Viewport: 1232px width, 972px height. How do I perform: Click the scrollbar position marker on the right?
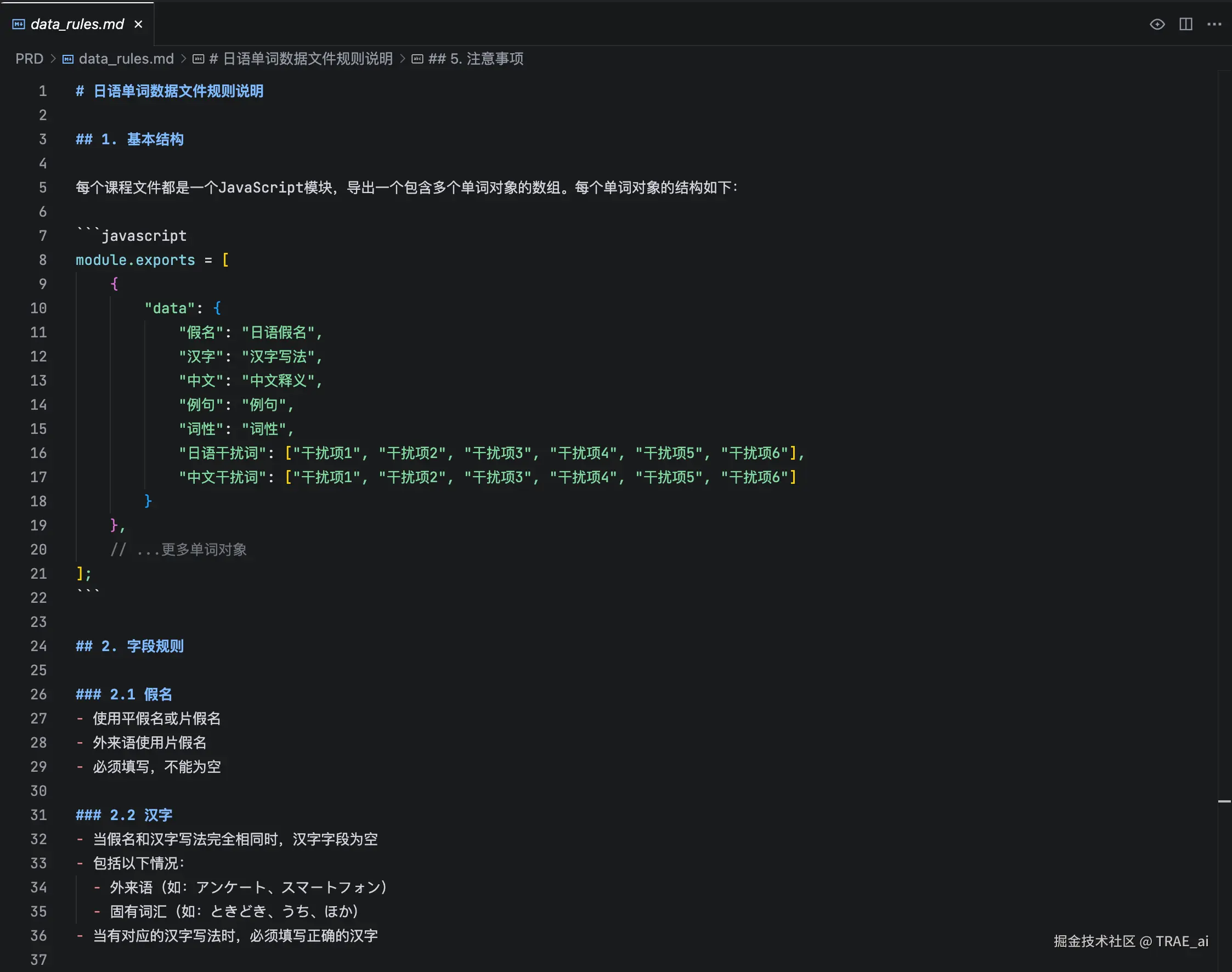pyautogui.click(x=1224, y=801)
